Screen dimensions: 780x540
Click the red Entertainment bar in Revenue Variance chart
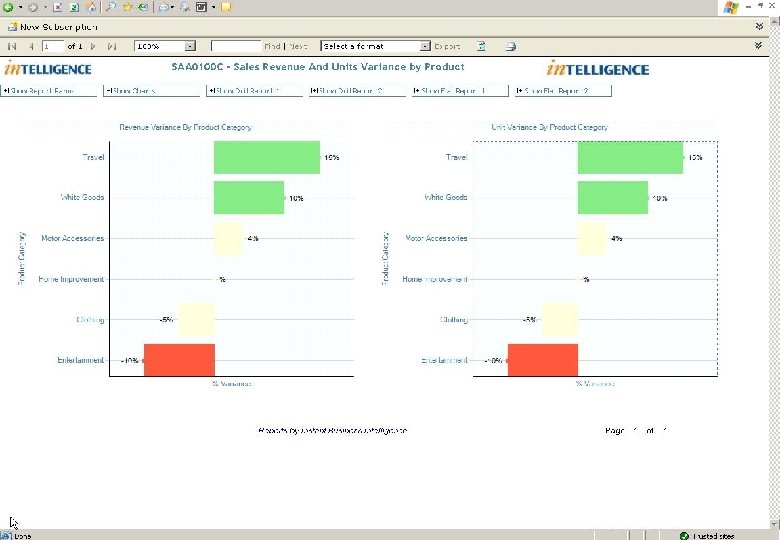179,360
